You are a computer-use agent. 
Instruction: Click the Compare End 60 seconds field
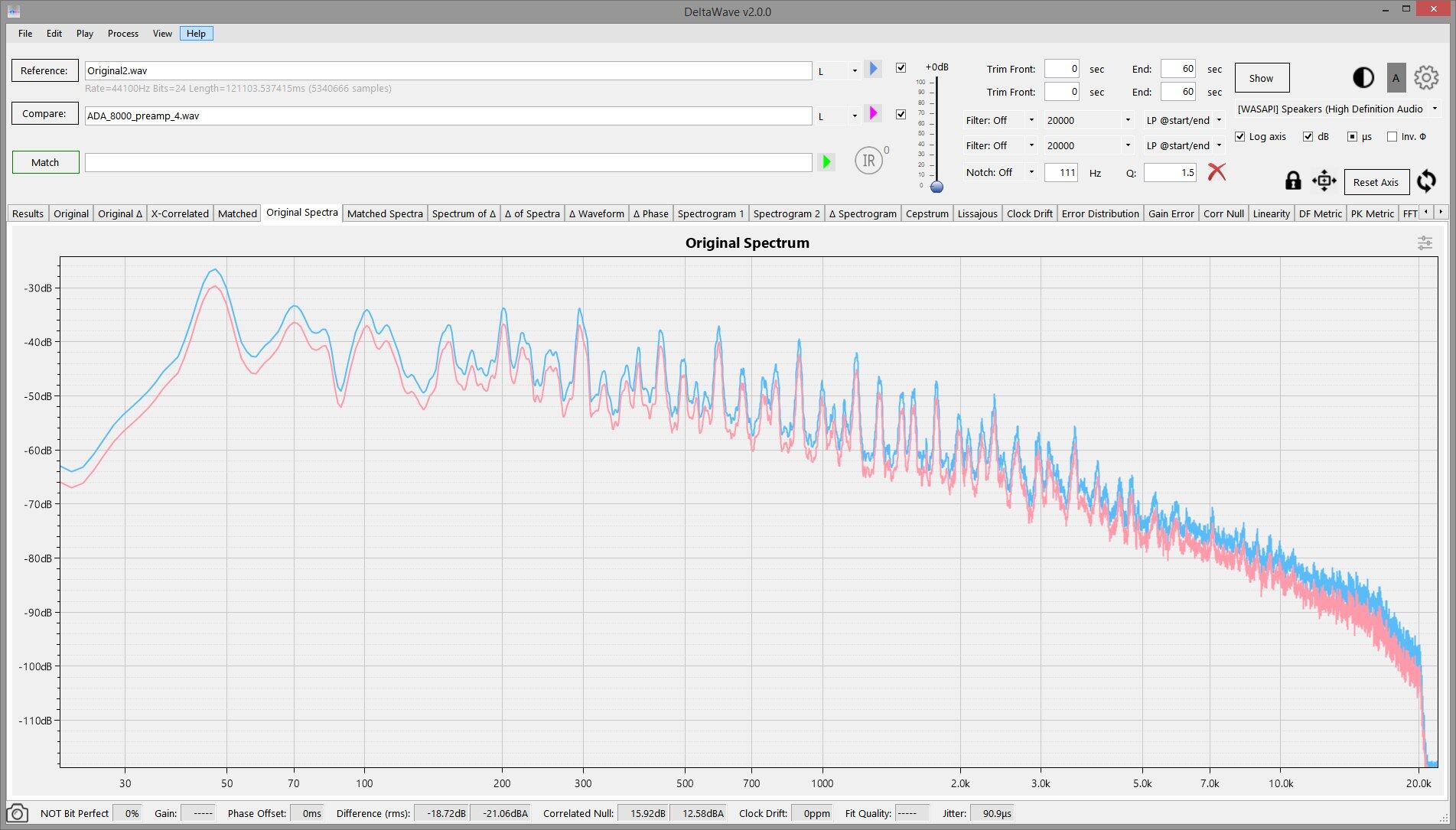coord(1178,92)
